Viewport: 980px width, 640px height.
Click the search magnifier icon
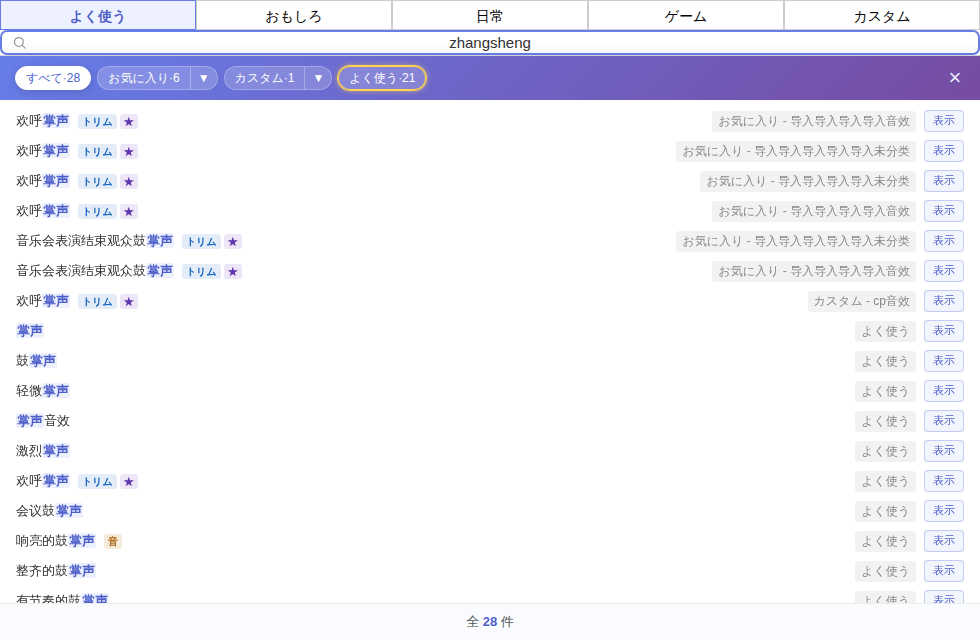pos(20,42)
